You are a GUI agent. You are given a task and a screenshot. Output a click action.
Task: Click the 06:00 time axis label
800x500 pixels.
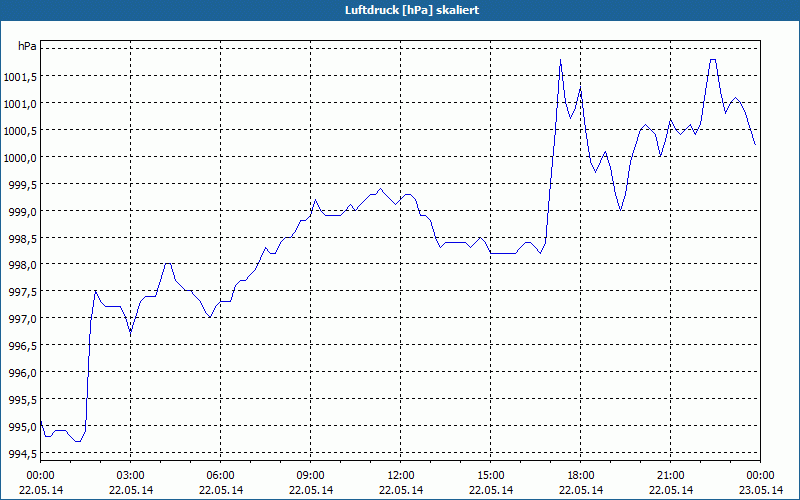pyautogui.click(x=221, y=476)
